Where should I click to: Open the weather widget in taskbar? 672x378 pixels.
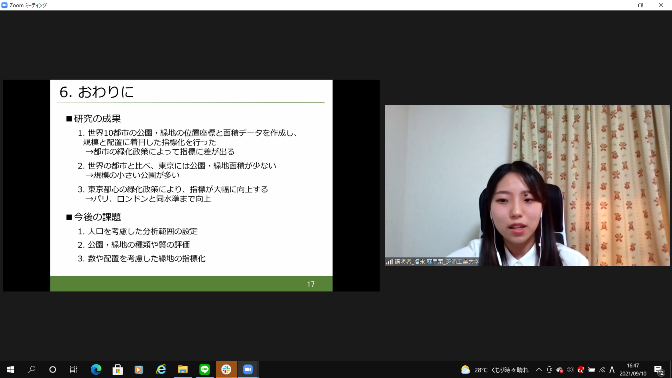[x=495, y=370]
